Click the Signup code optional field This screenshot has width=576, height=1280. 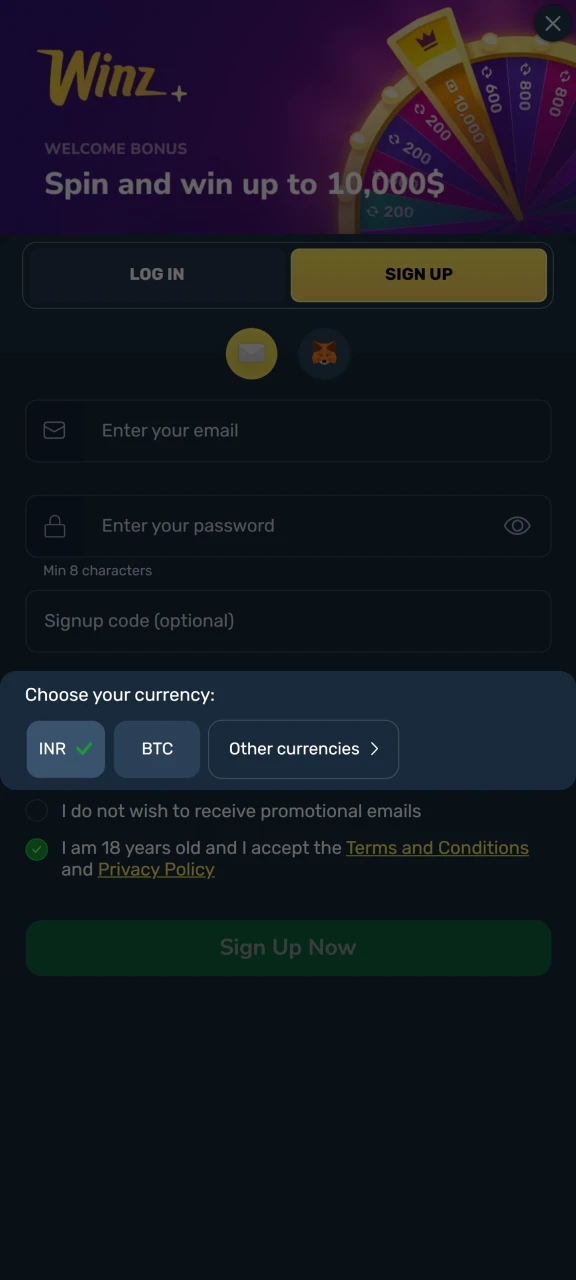pyautogui.click(x=288, y=620)
